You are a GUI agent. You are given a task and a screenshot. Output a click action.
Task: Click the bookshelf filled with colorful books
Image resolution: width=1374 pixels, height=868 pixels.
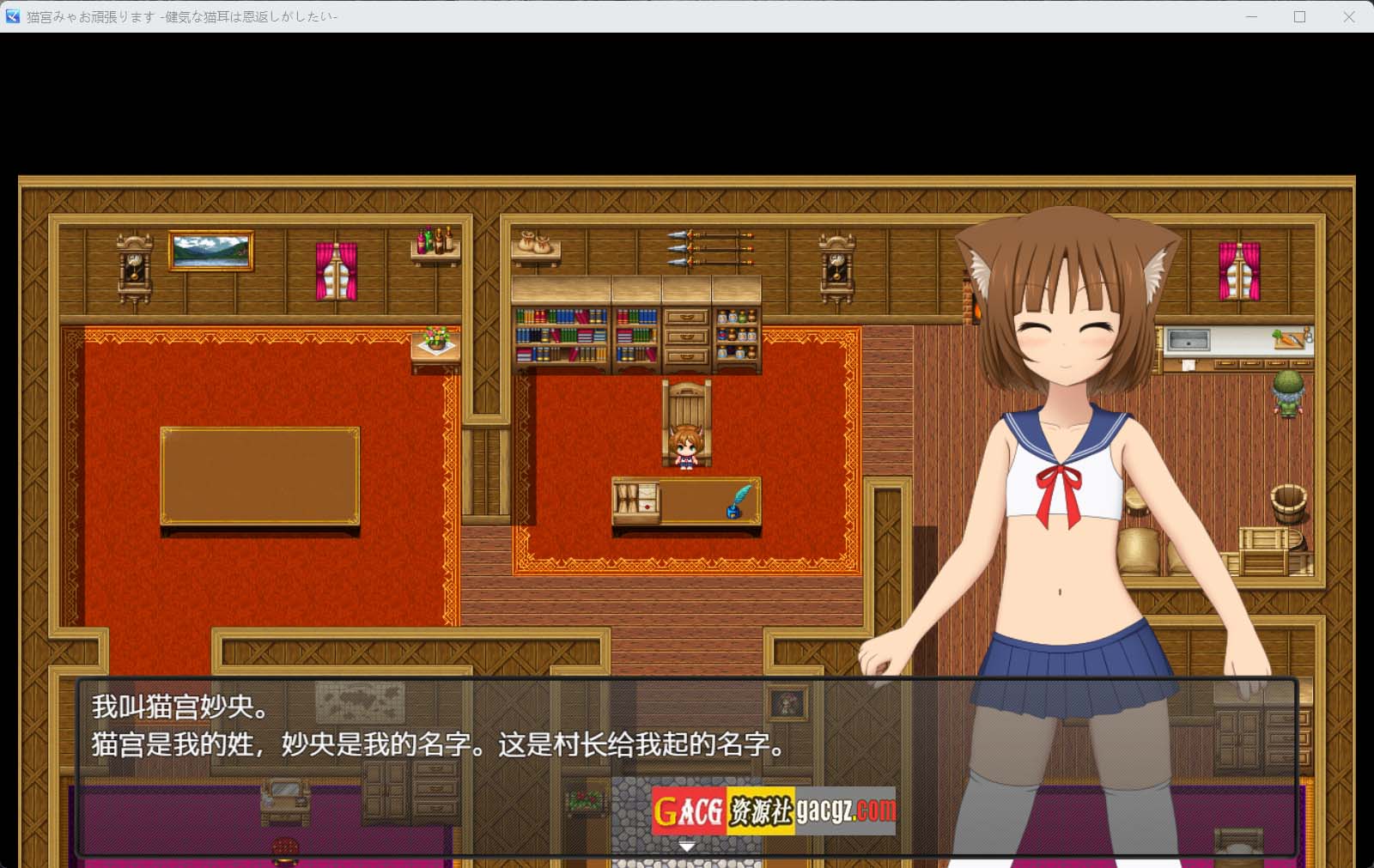coord(561,335)
